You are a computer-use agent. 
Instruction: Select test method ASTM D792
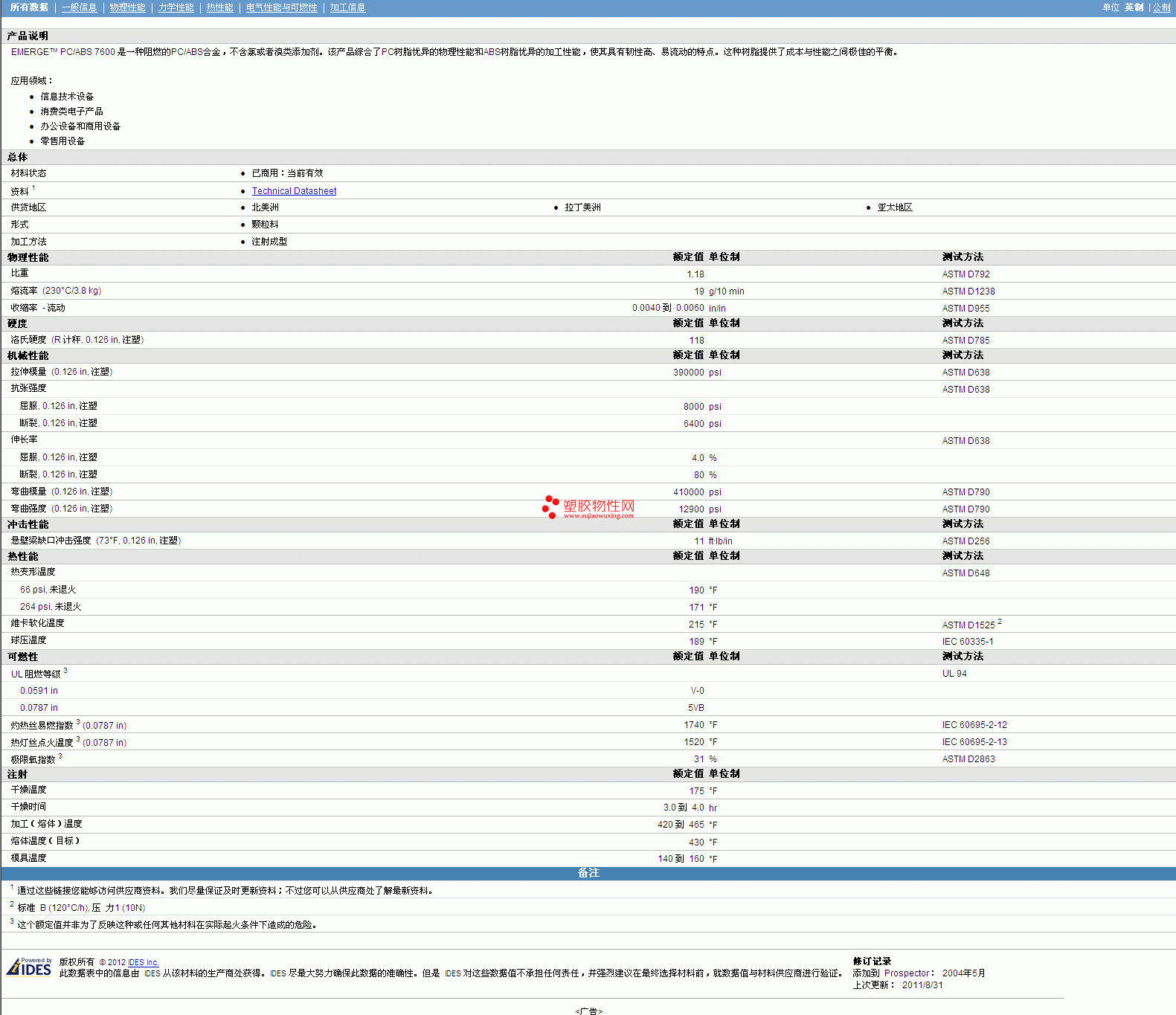[965, 274]
